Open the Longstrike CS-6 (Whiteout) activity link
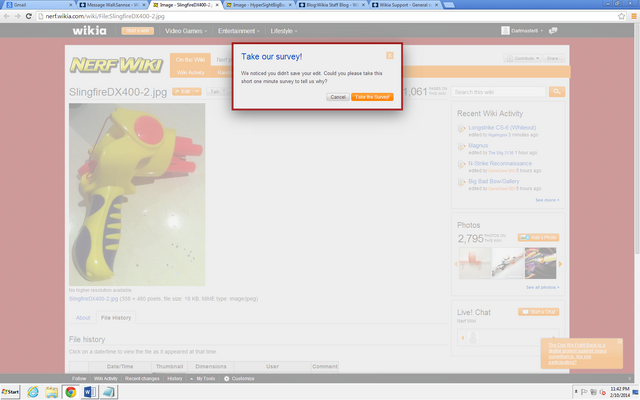Screen dimensions: 640x400 point(502,127)
